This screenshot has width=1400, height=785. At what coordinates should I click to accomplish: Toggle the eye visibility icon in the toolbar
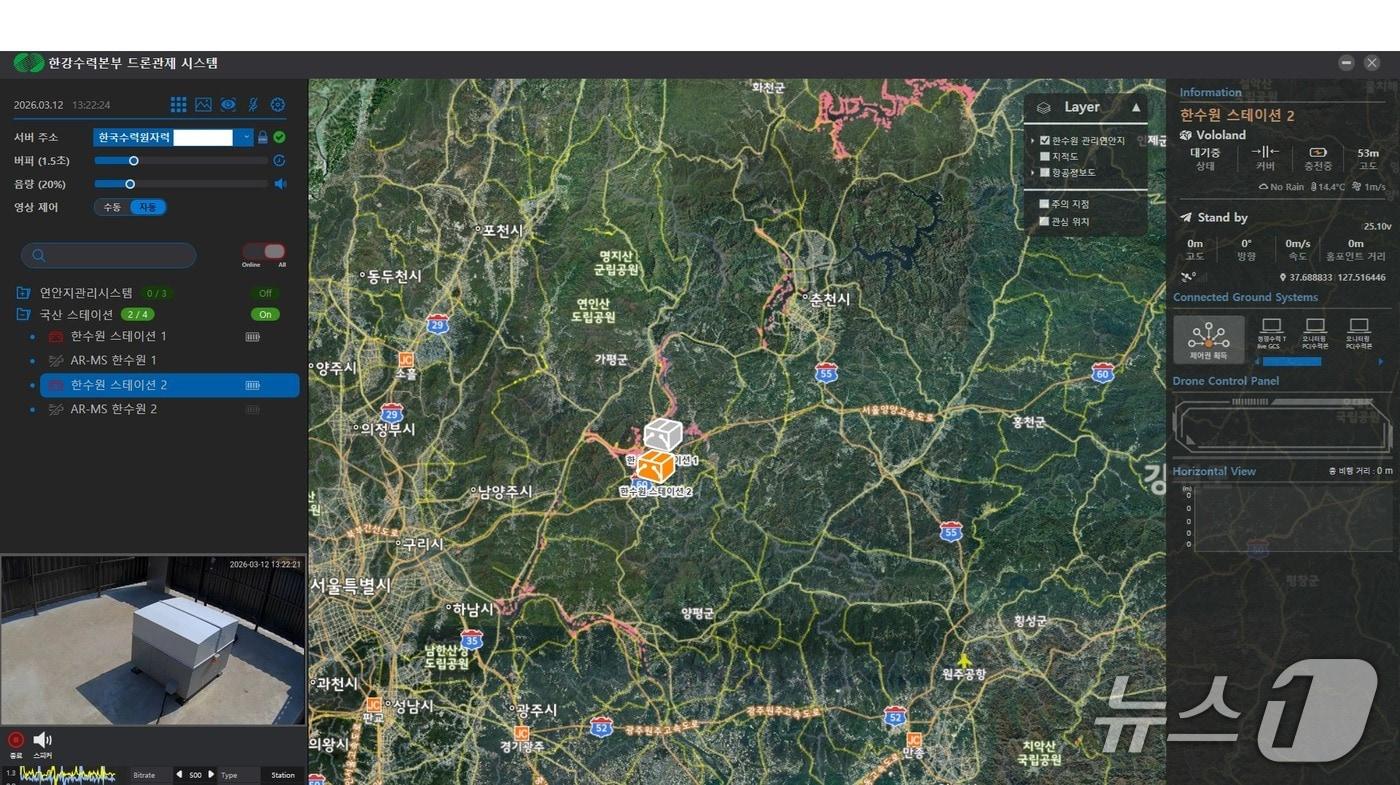pyautogui.click(x=229, y=105)
